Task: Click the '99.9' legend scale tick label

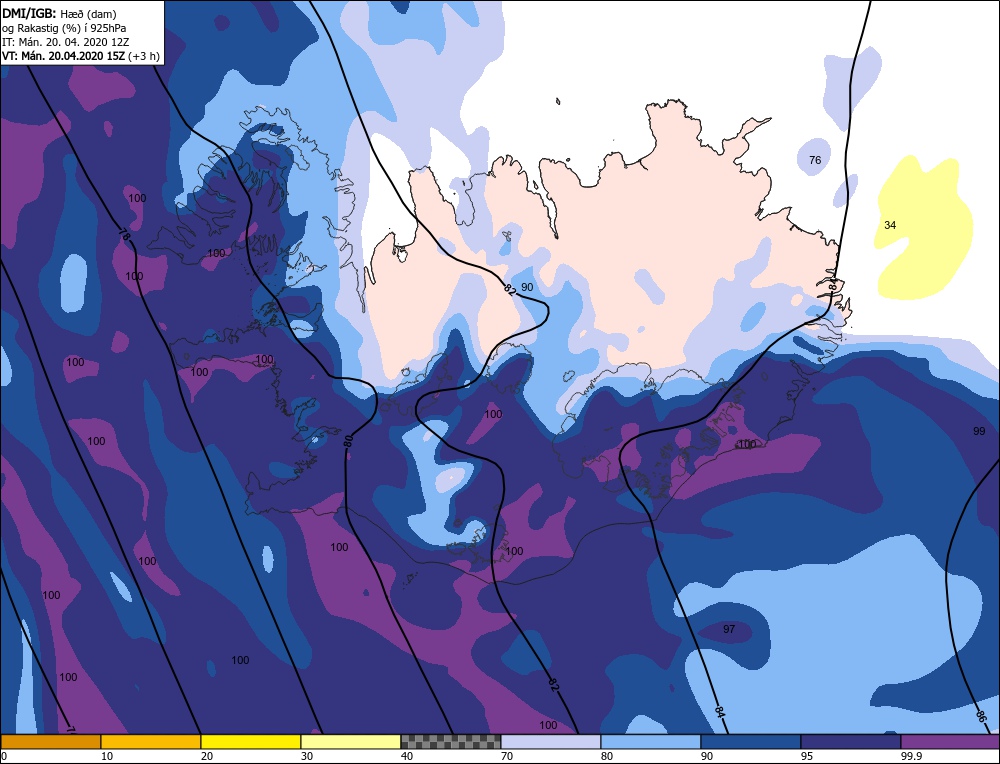Action: pyautogui.click(x=911, y=757)
